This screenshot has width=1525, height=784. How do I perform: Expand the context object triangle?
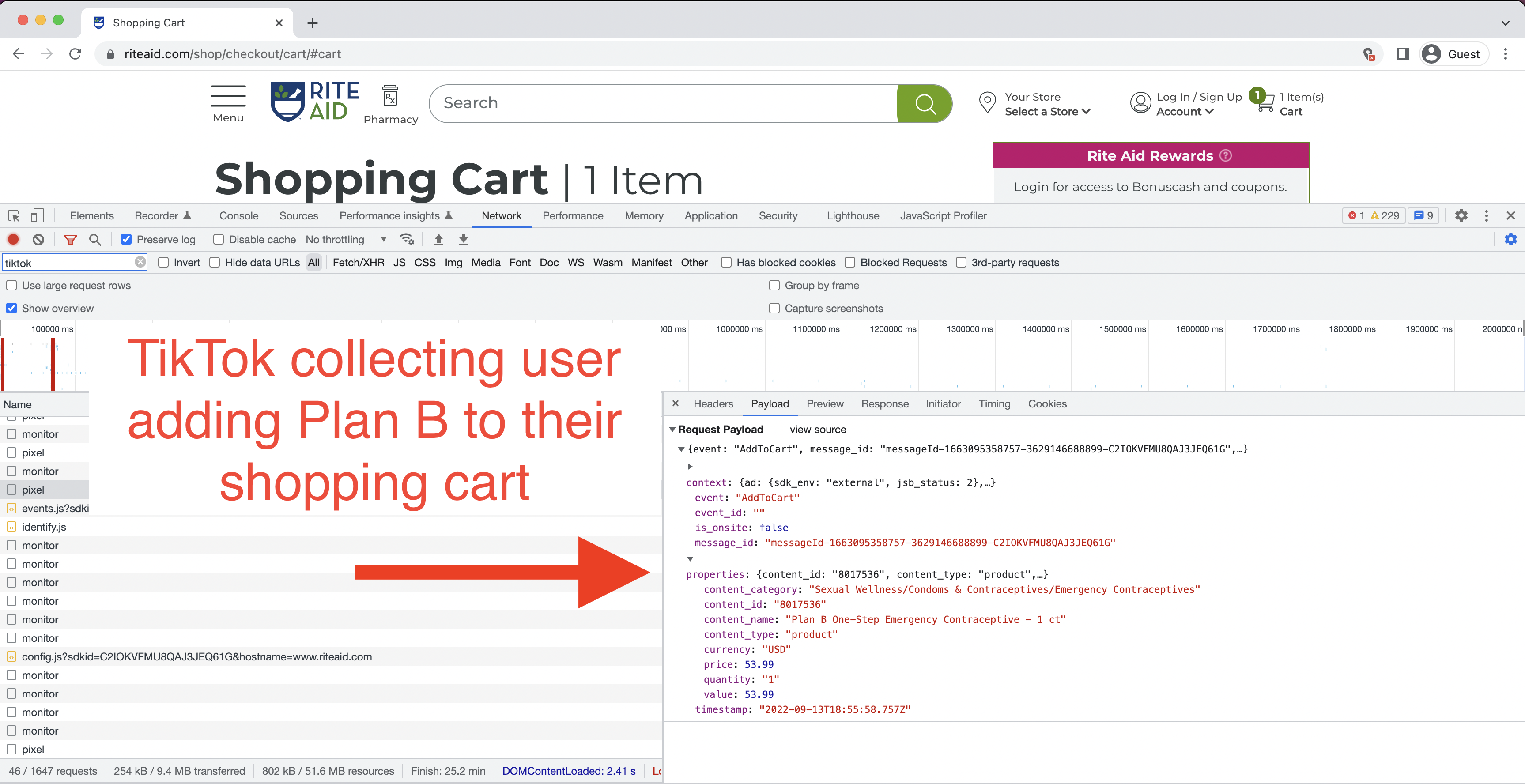pos(690,467)
